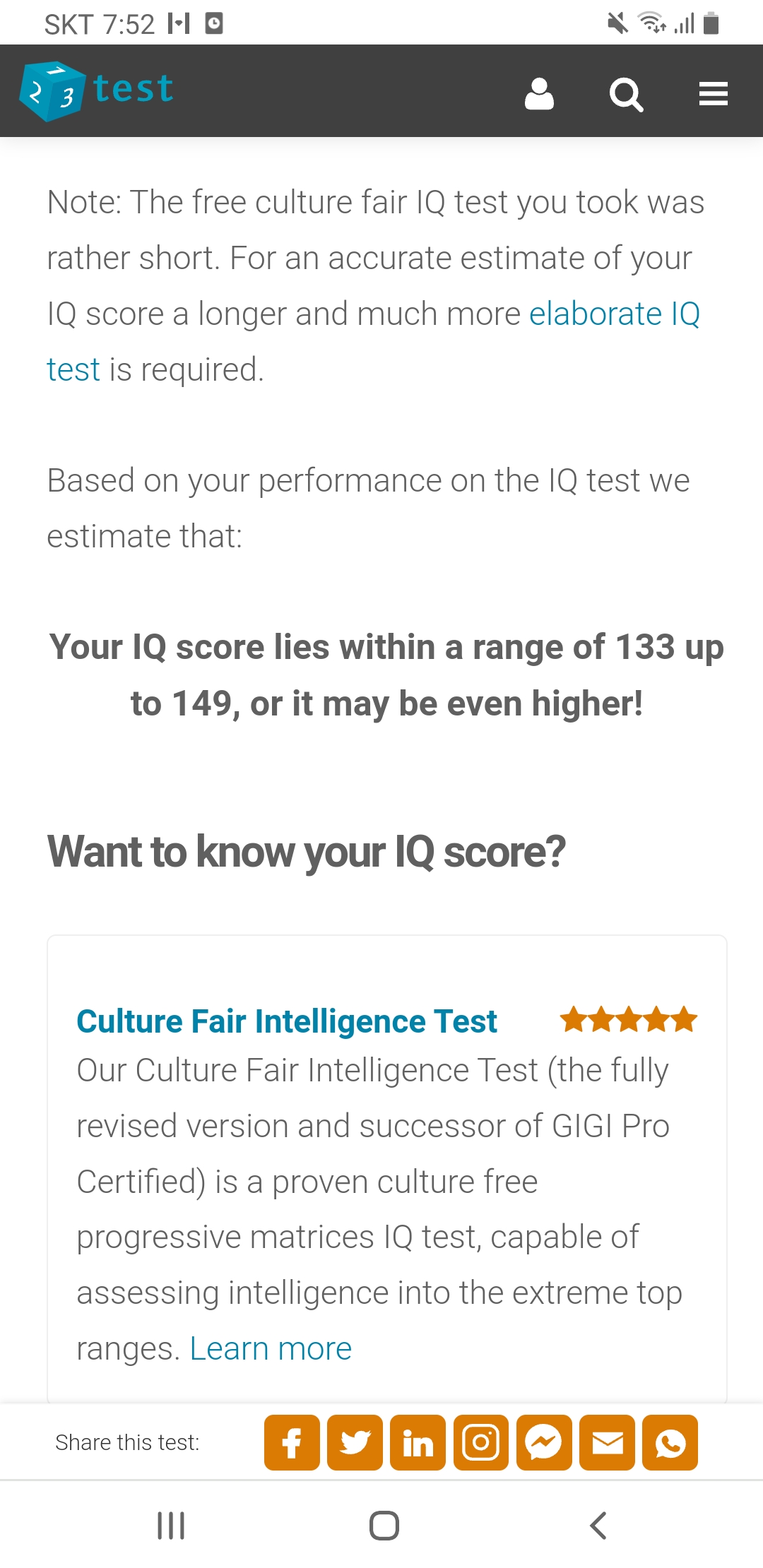This screenshot has width=763, height=1568.
Task: Share the test through Messenger
Action: pyautogui.click(x=543, y=1444)
